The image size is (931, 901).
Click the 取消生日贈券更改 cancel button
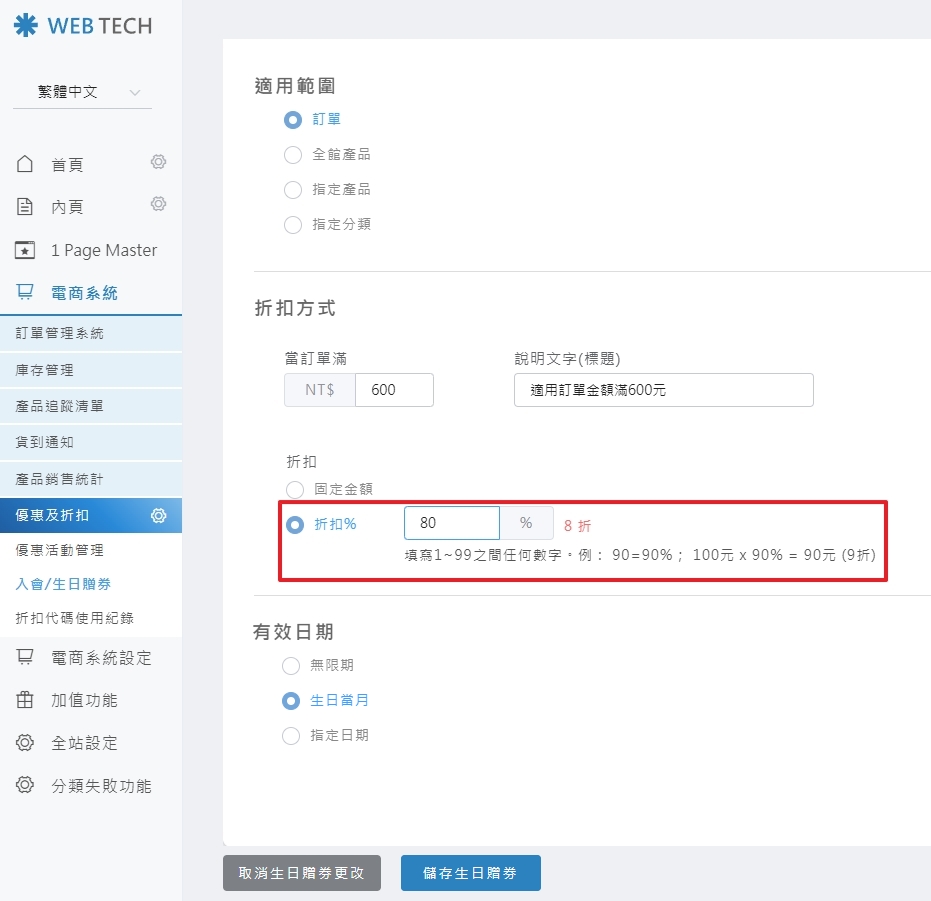pyautogui.click(x=301, y=873)
